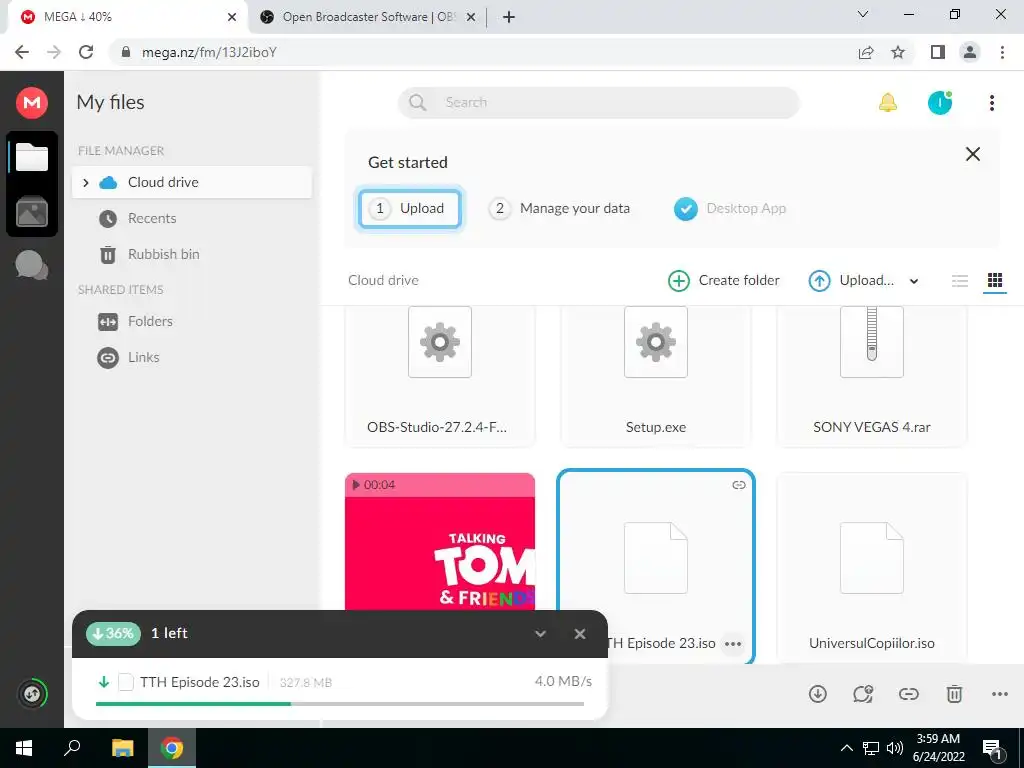This screenshot has width=1024, height=768.
Task: Bookmark this page with star icon
Action: pyautogui.click(x=898, y=52)
